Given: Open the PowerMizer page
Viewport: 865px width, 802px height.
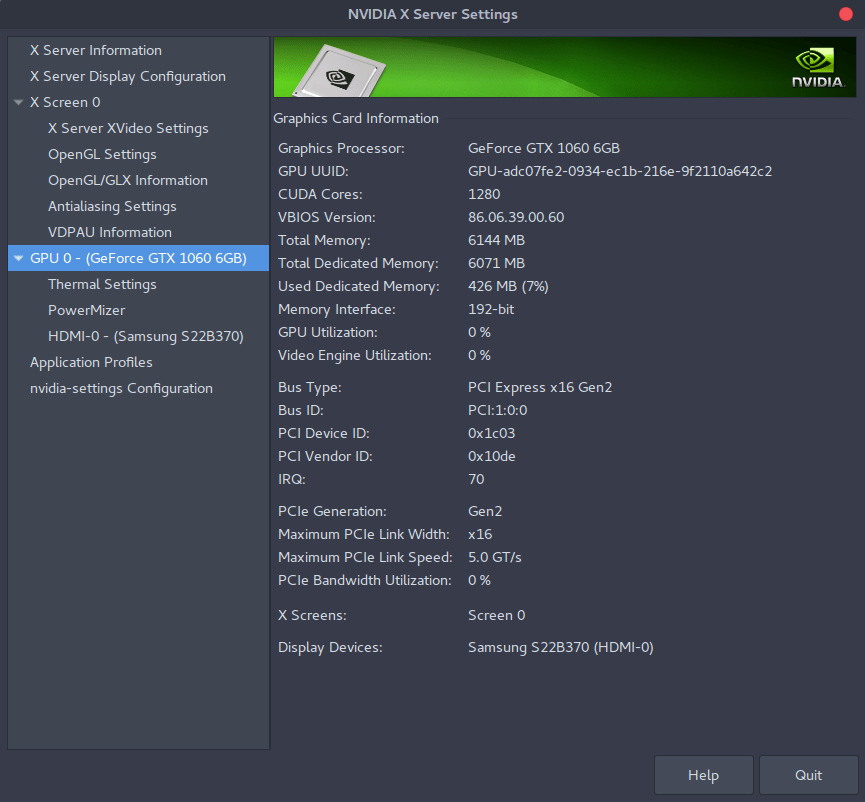Looking at the screenshot, I should pos(86,310).
